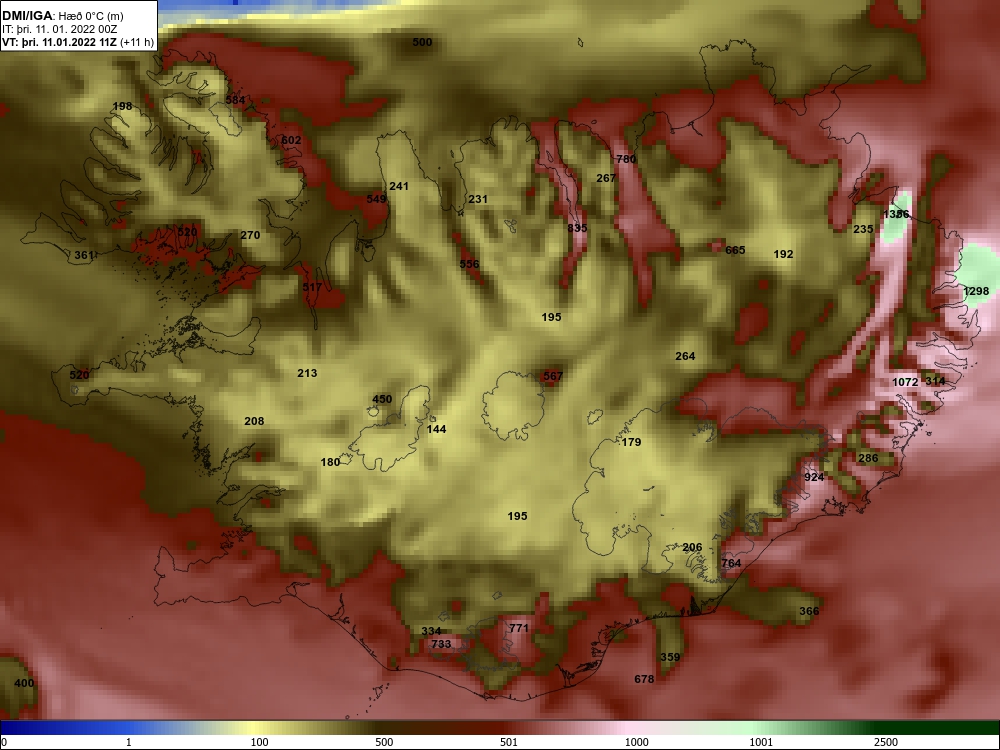Pick the height value 208

[x=254, y=421]
